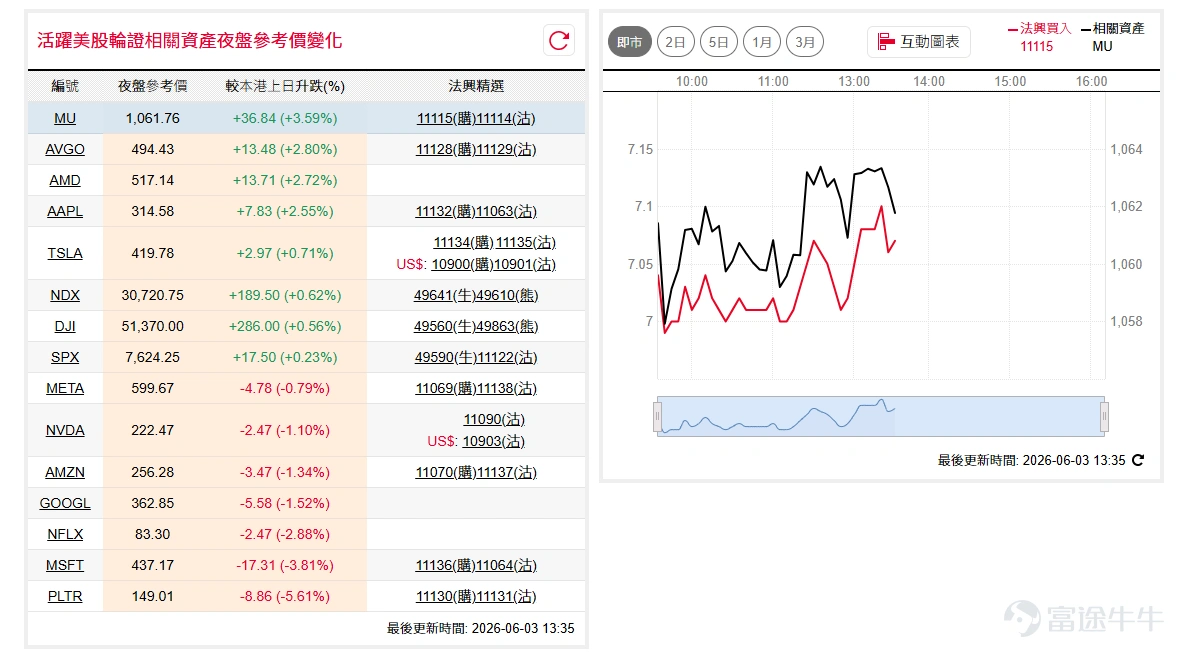Click the 夜盤參考價 column header
The image size is (1184, 655).
(x=153, y=86)
